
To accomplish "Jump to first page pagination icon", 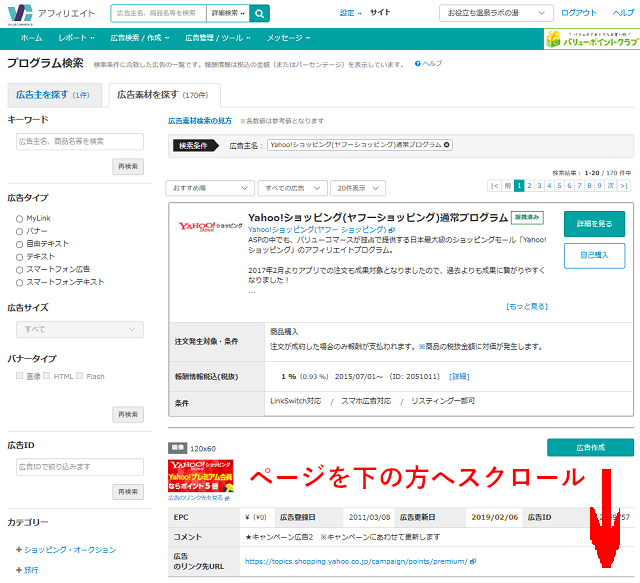I will coord(494,186).
